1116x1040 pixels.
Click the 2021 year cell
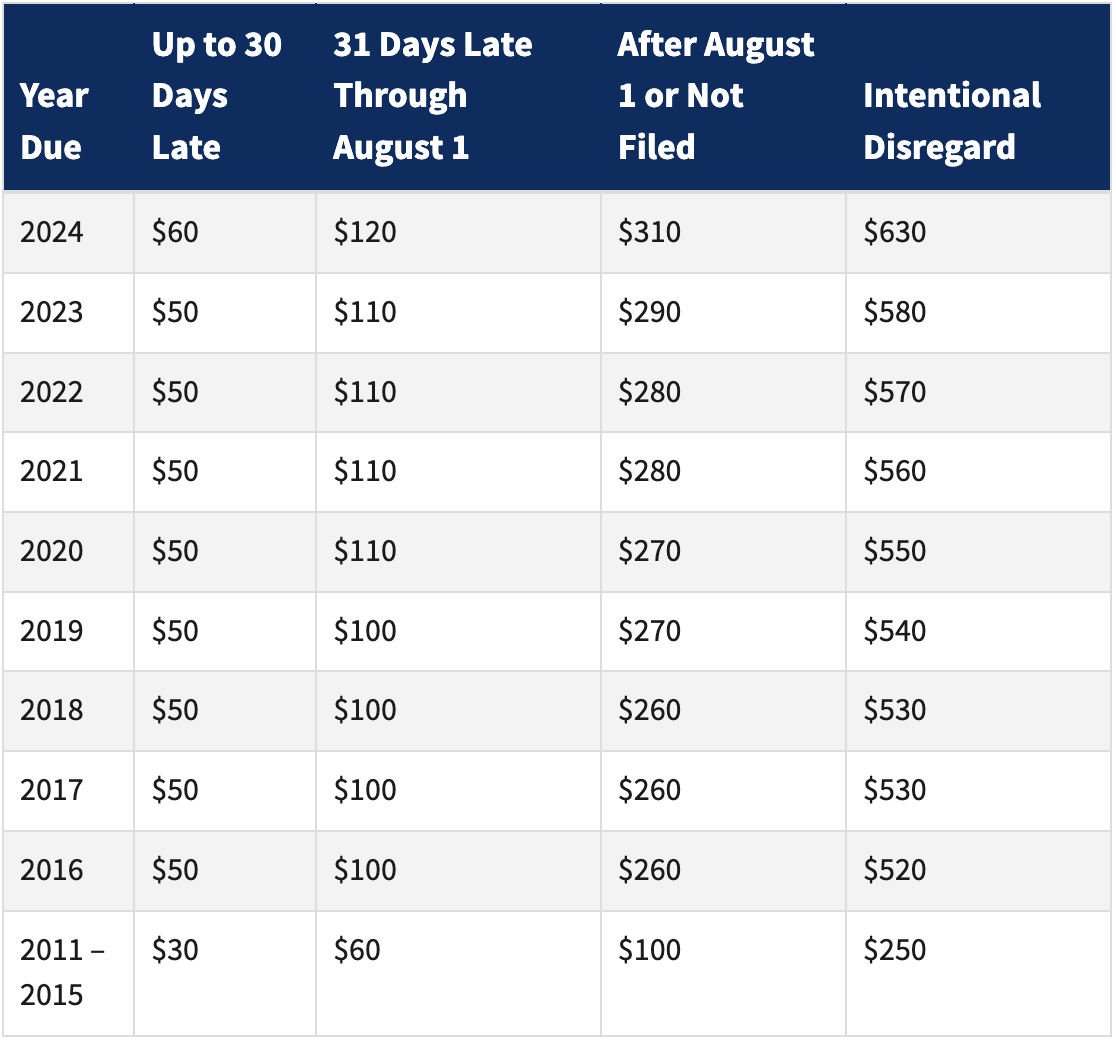[x=52, y=471]
